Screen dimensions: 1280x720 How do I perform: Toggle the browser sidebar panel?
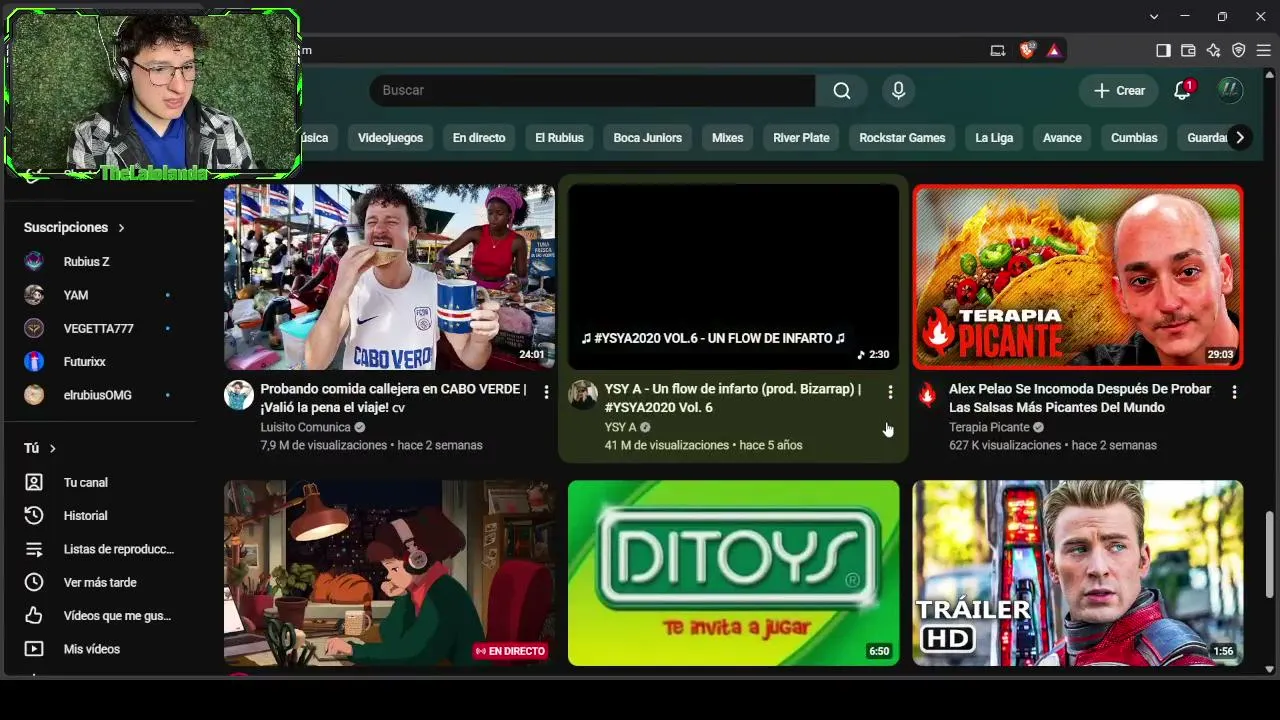pos(1163,50)
